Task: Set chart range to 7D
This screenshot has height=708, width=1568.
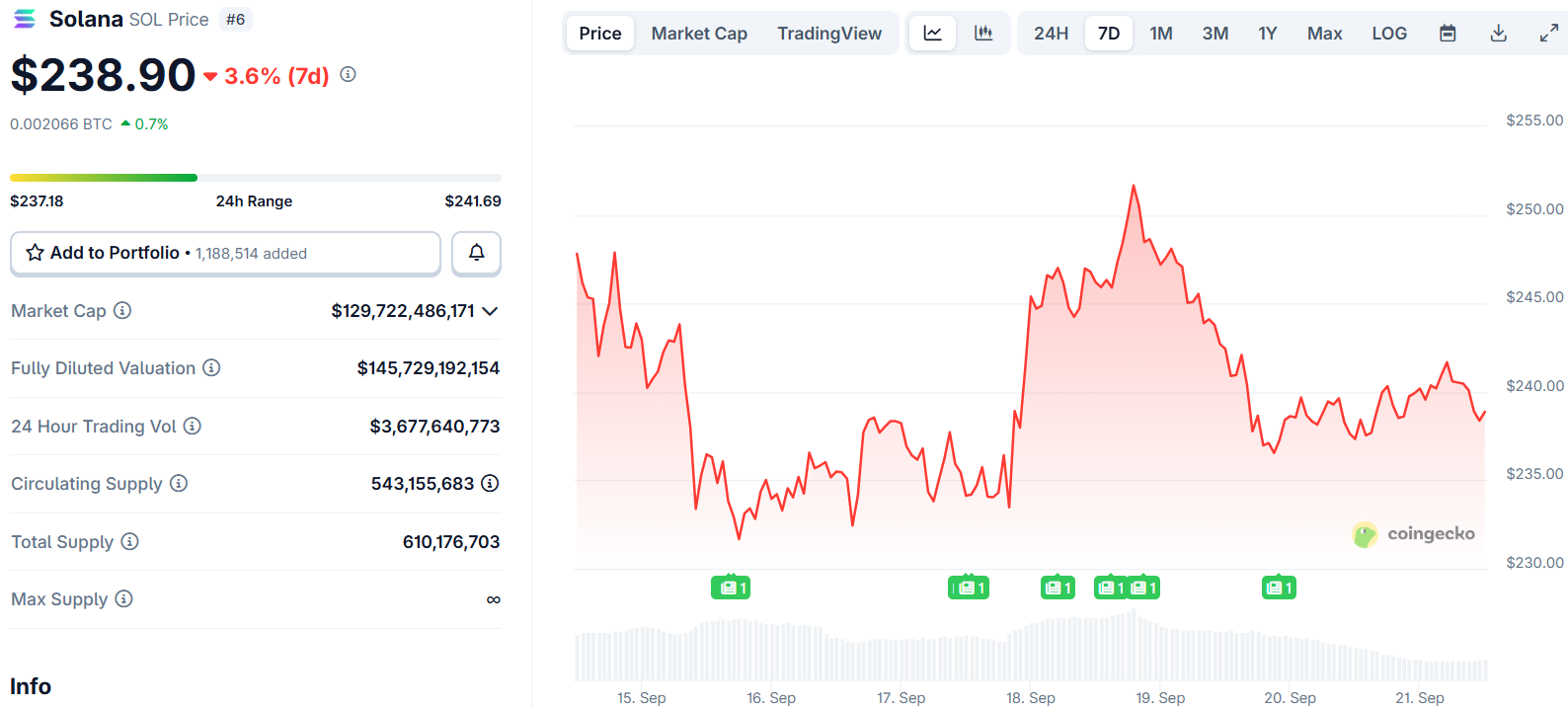Action: 1109,34
